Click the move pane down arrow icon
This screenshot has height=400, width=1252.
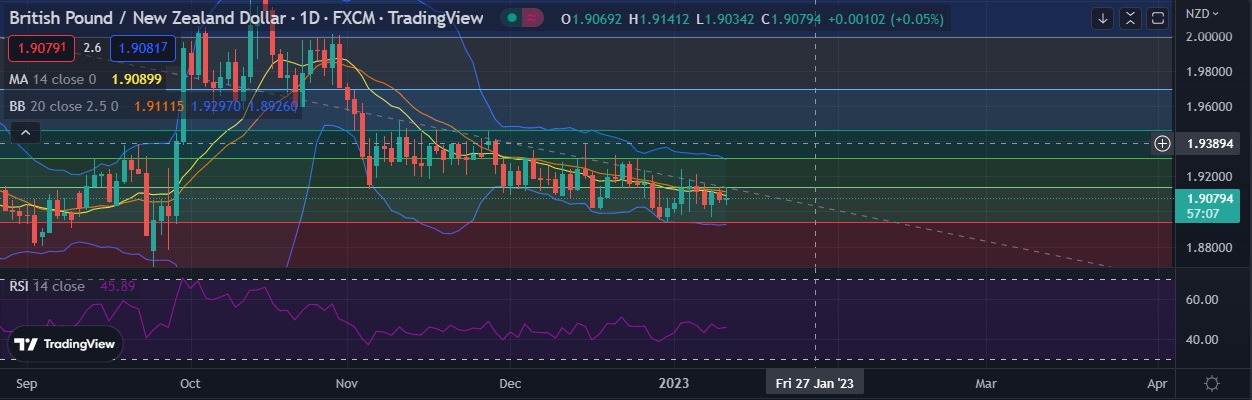1103,18
